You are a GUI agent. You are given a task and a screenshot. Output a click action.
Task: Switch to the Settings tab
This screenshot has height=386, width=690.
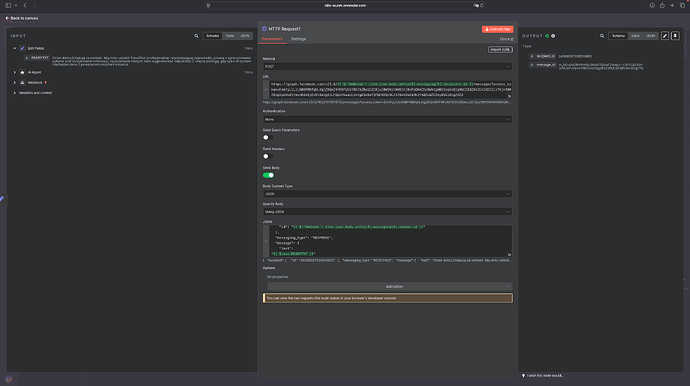298,39
